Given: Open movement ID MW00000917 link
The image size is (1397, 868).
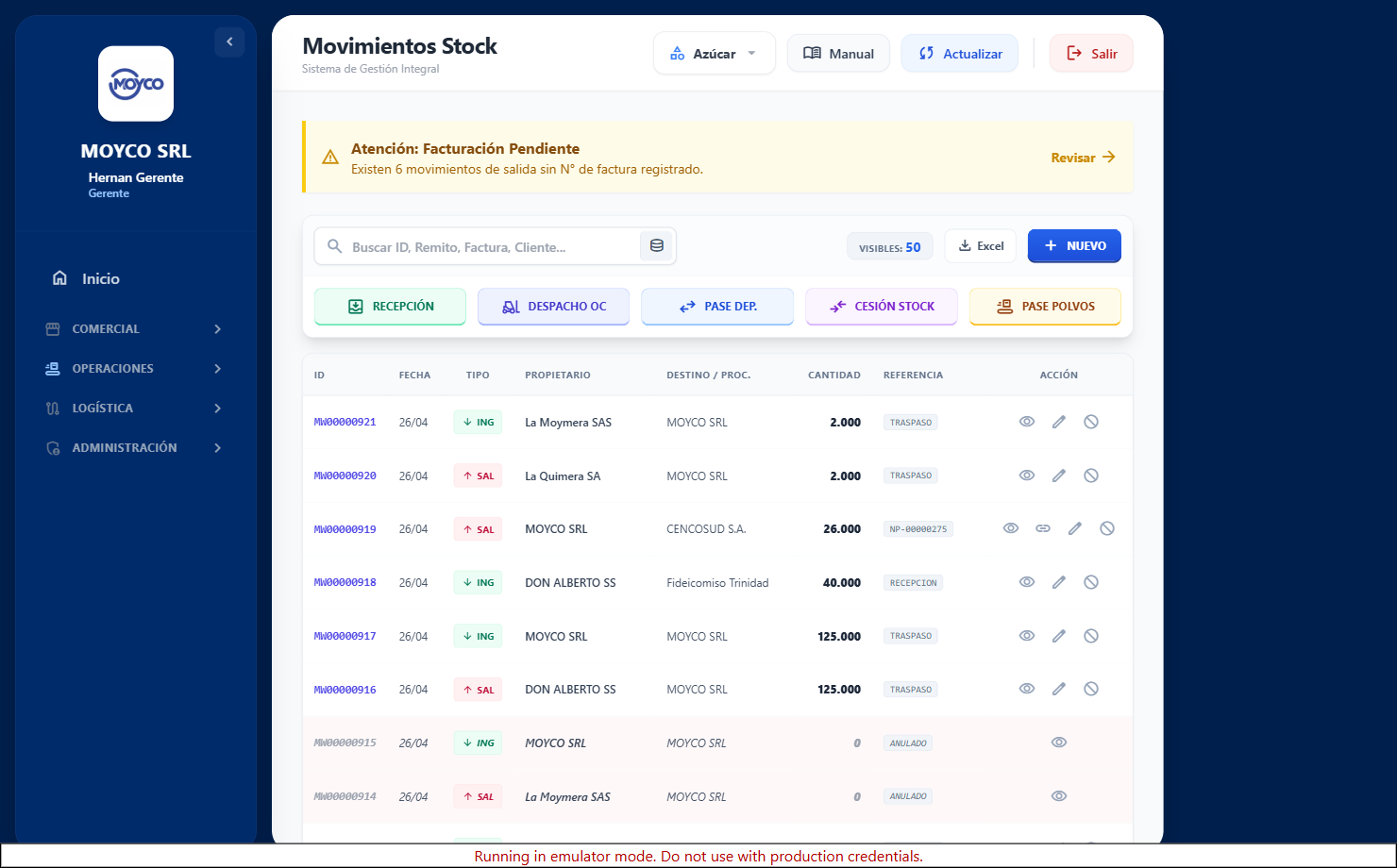Looking at the screenshot, I should click(345, 636).
